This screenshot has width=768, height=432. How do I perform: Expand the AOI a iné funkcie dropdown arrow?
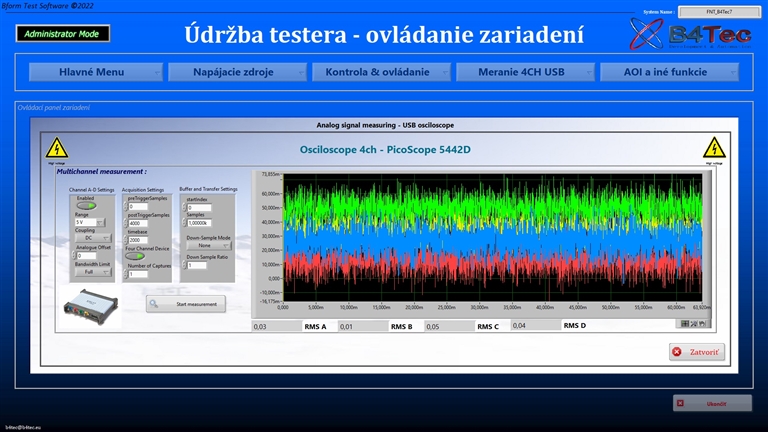pos(733,72)
